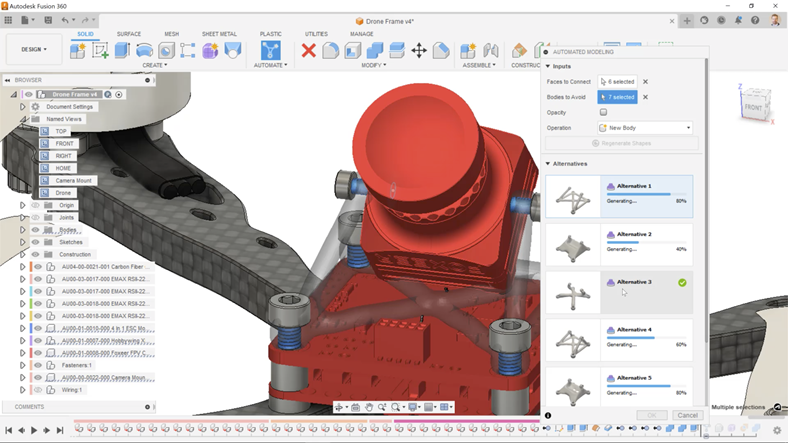Toggle visibility of Wiring:1 component
The image size is (788, 443).
tap(38, 390)
